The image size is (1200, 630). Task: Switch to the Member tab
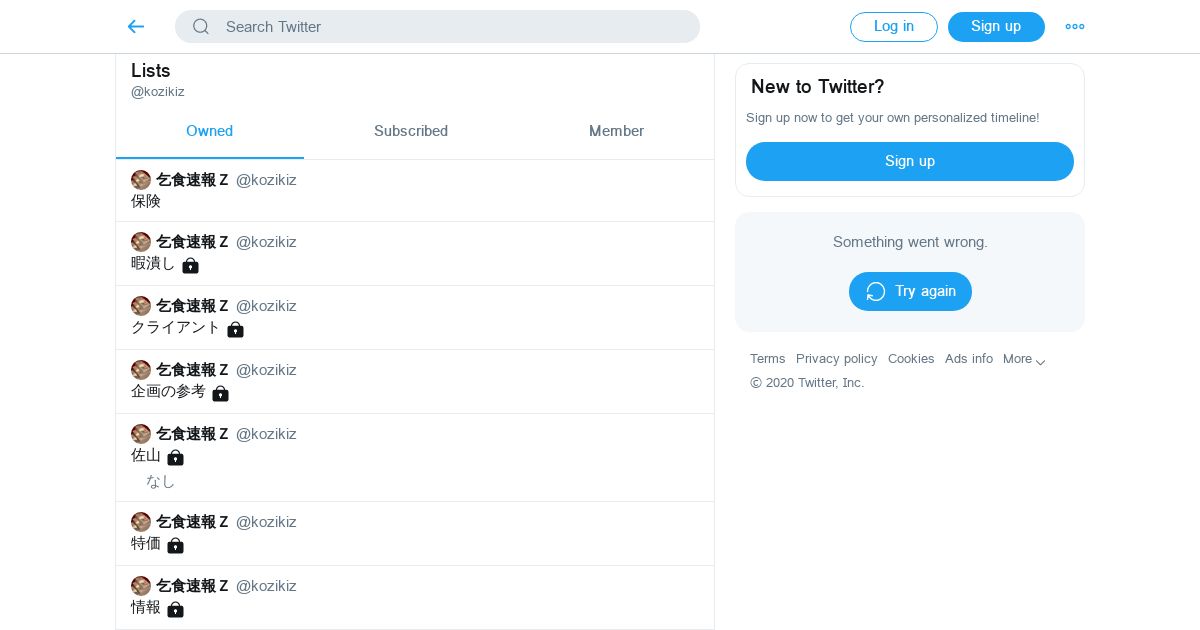tap(616, 131)
